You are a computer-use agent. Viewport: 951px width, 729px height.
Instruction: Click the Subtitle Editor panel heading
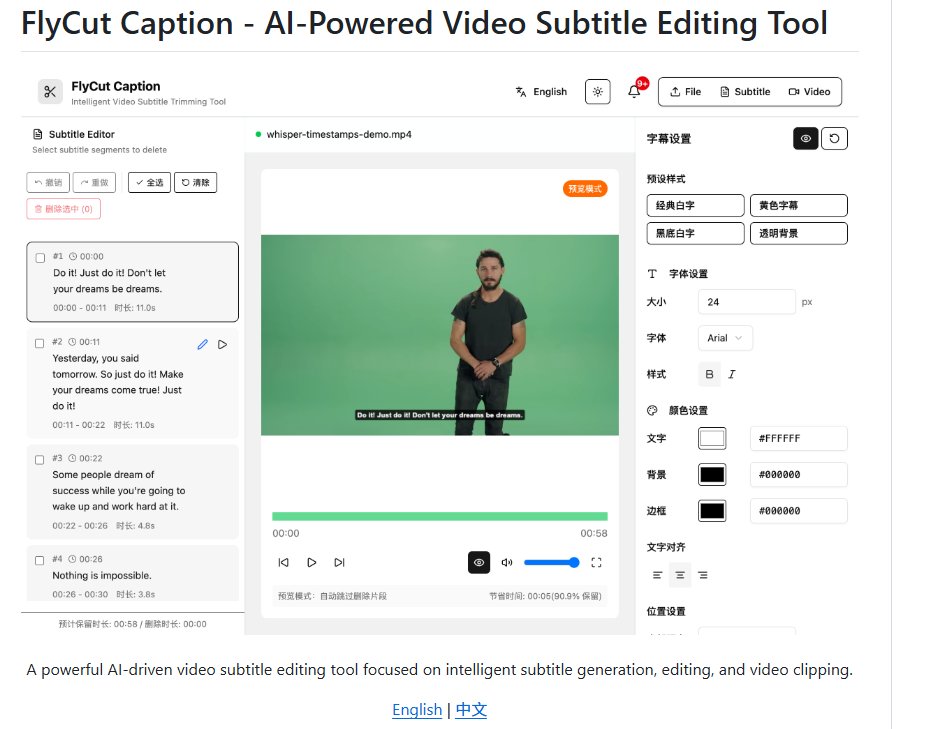pos(81,134)
